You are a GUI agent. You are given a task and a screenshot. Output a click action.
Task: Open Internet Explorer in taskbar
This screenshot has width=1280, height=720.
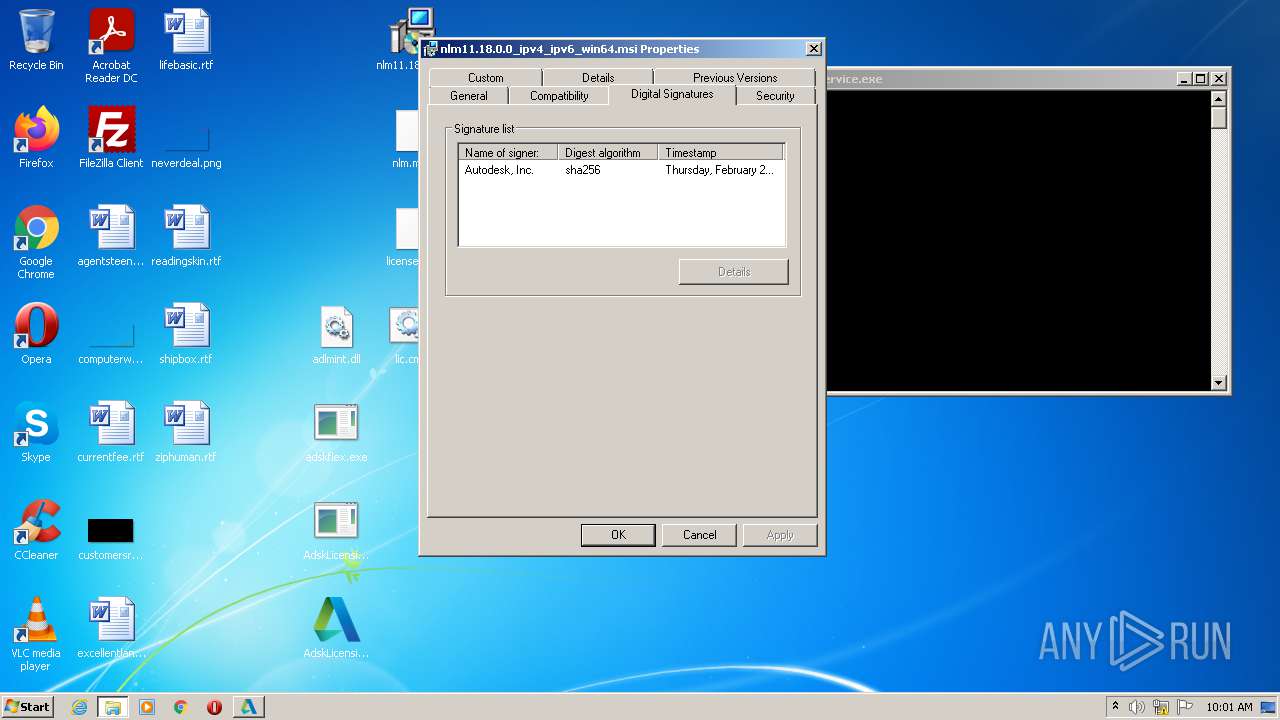79,707
